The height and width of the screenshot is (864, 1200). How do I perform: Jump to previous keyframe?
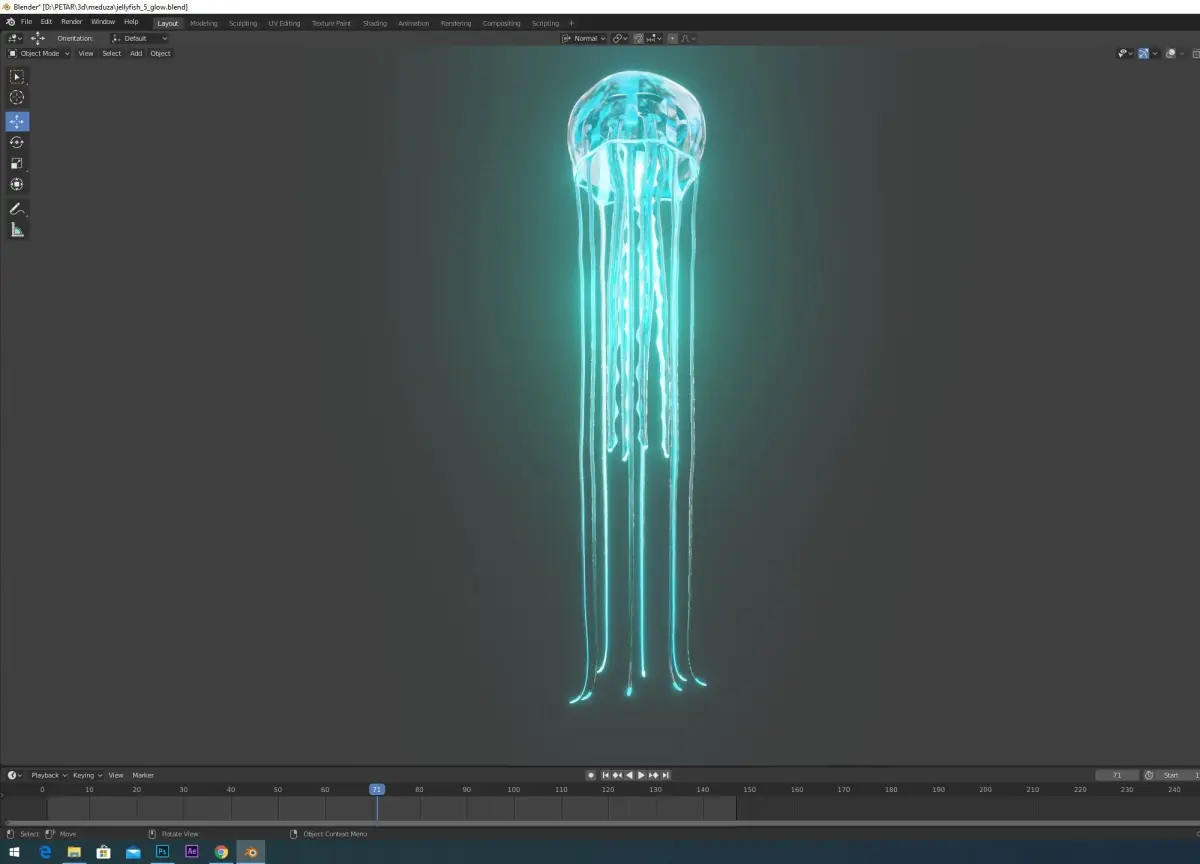617,775
